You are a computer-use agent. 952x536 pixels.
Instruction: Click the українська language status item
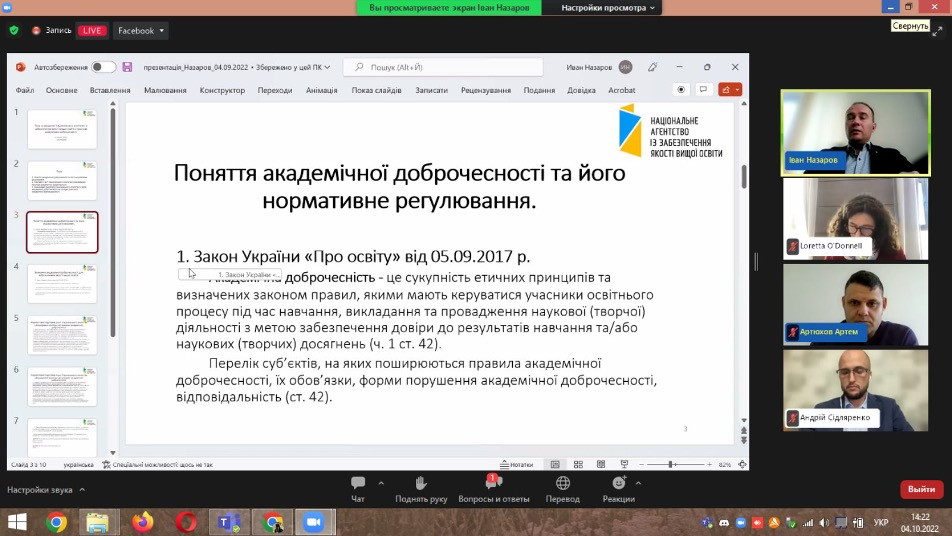pos(78,464)
